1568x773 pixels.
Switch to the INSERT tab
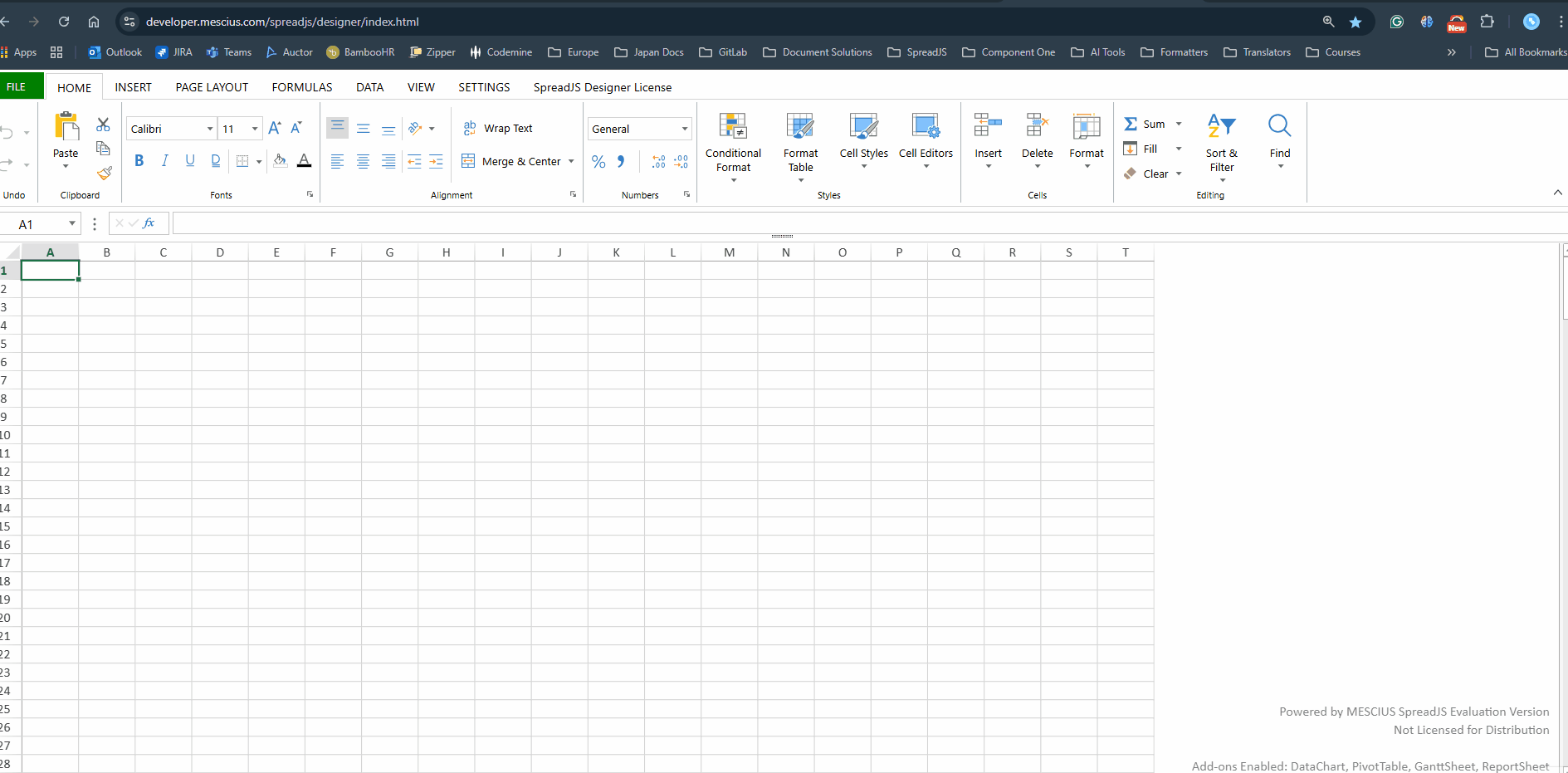point(134,87)
